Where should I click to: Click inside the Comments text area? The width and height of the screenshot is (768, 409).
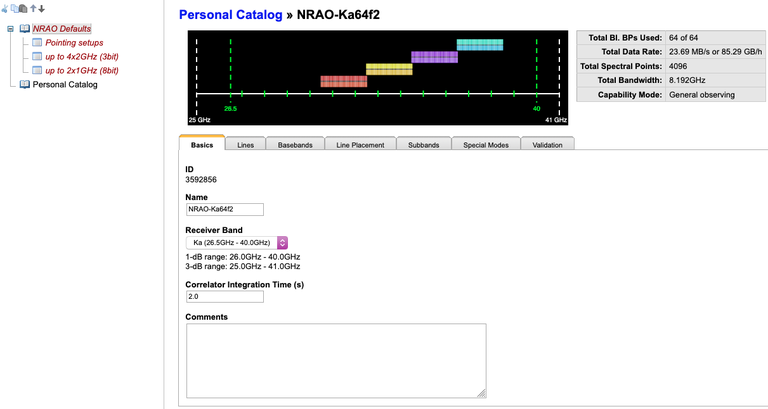pyautogui.click(x=335, y=359)
